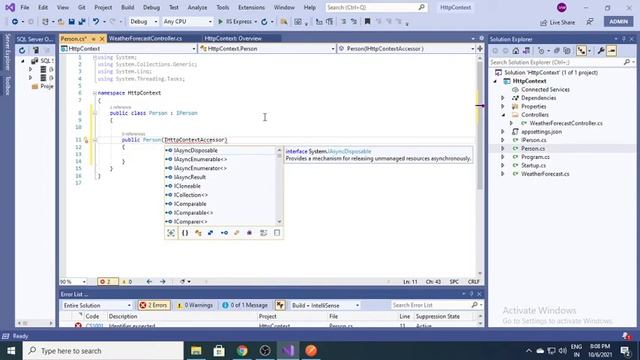Click the Undo toolbar icon
The image size is (640, 360).
tap(96, 22)
